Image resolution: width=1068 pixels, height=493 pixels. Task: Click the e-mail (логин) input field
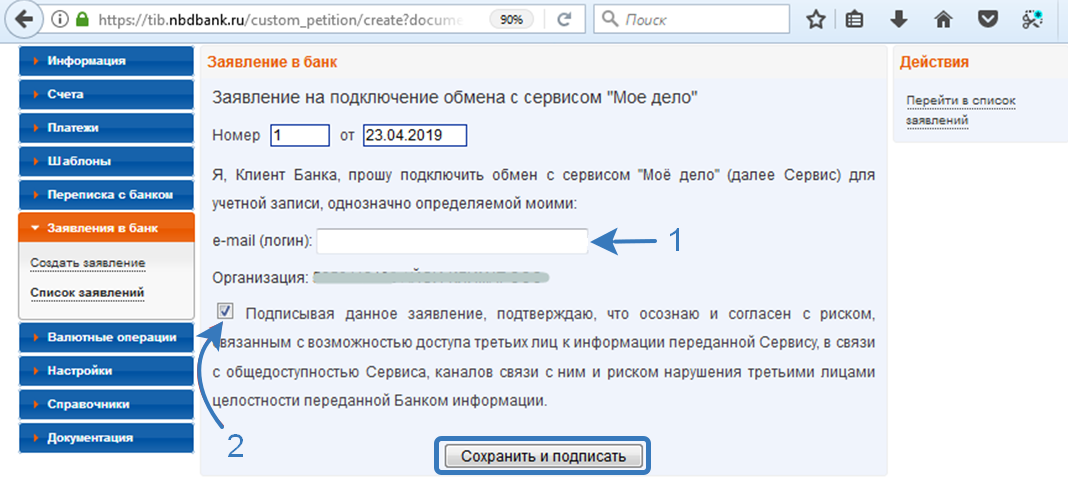(452, 241)
